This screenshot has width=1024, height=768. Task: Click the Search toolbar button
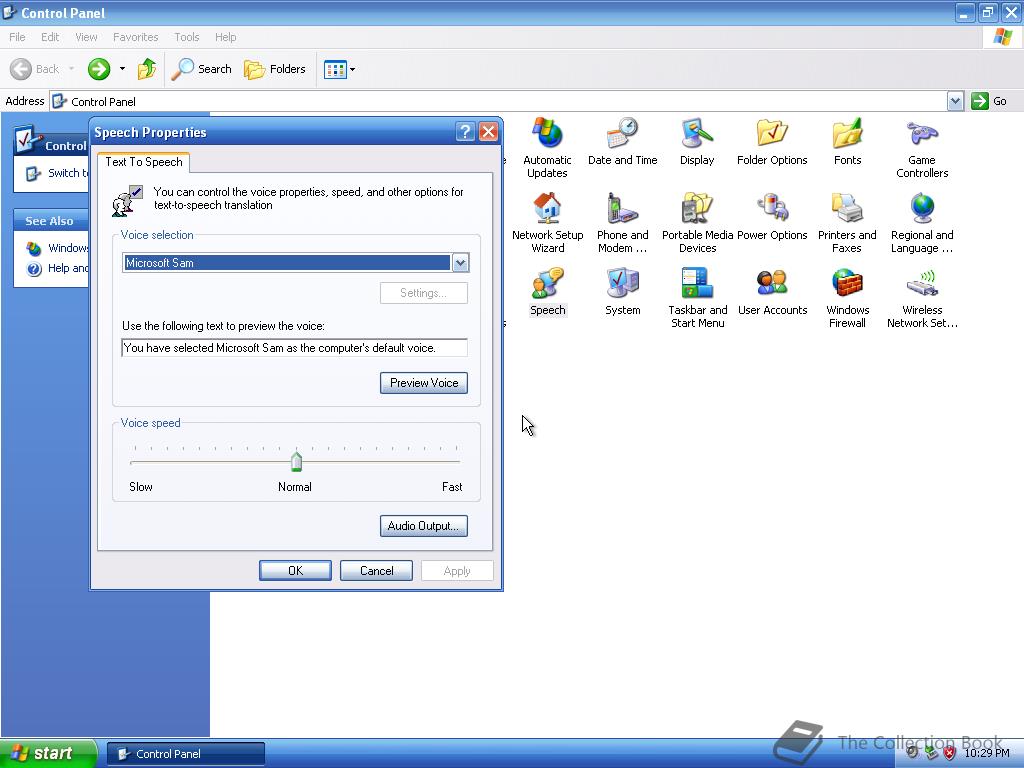(201, 69)
